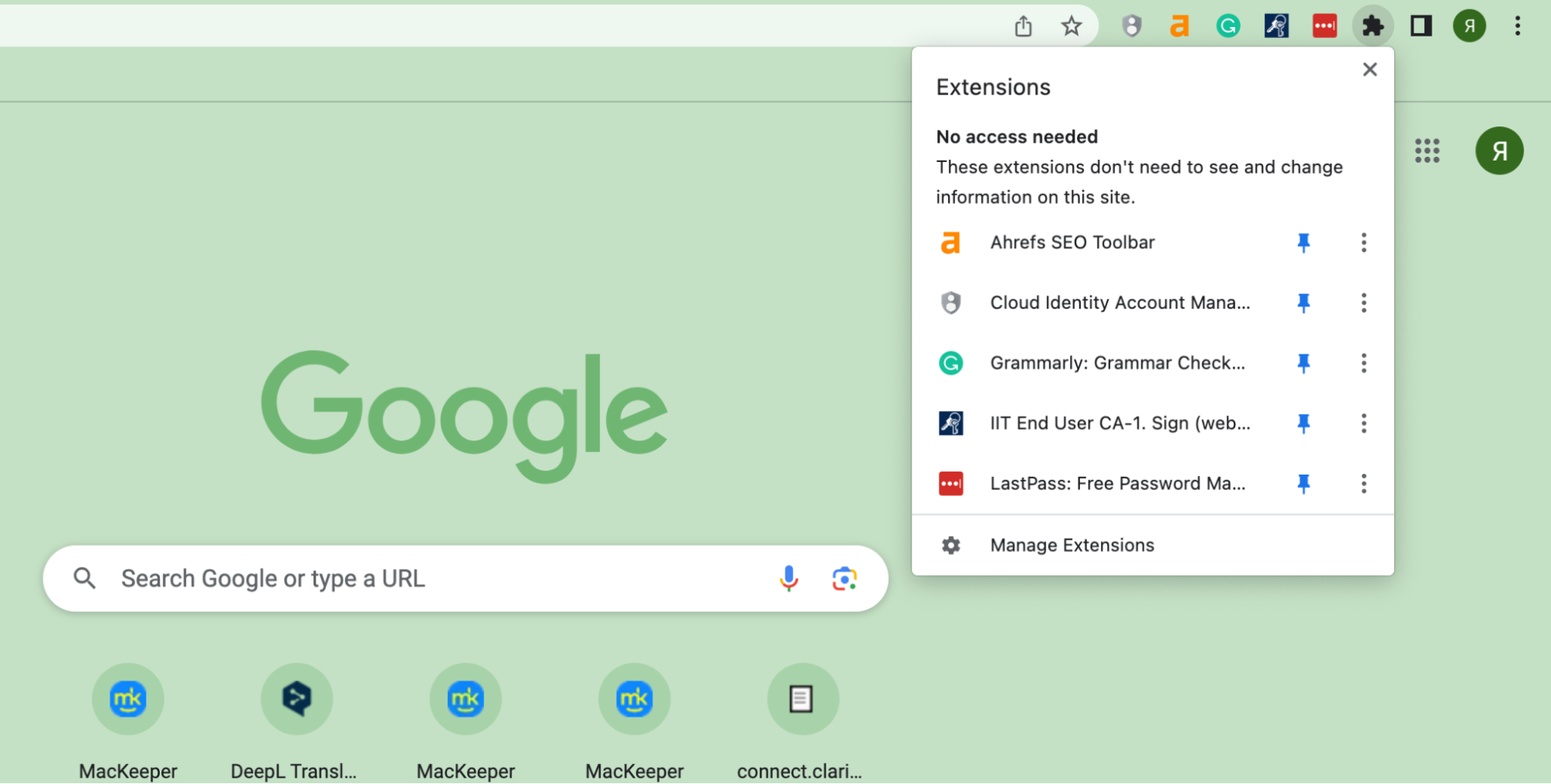Close the Extensions popup

pos(1370,70)
